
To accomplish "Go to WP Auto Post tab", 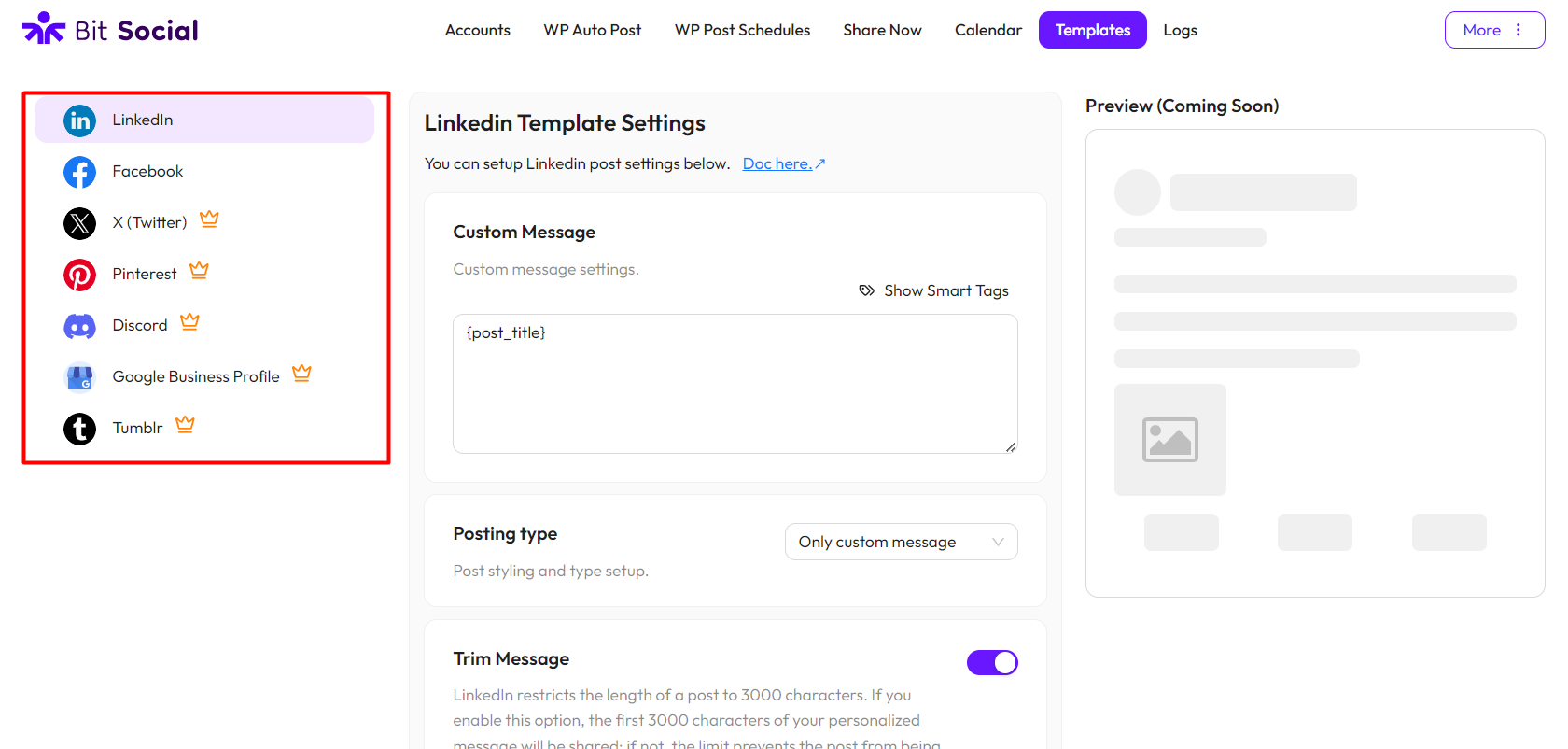I will 593,30.
